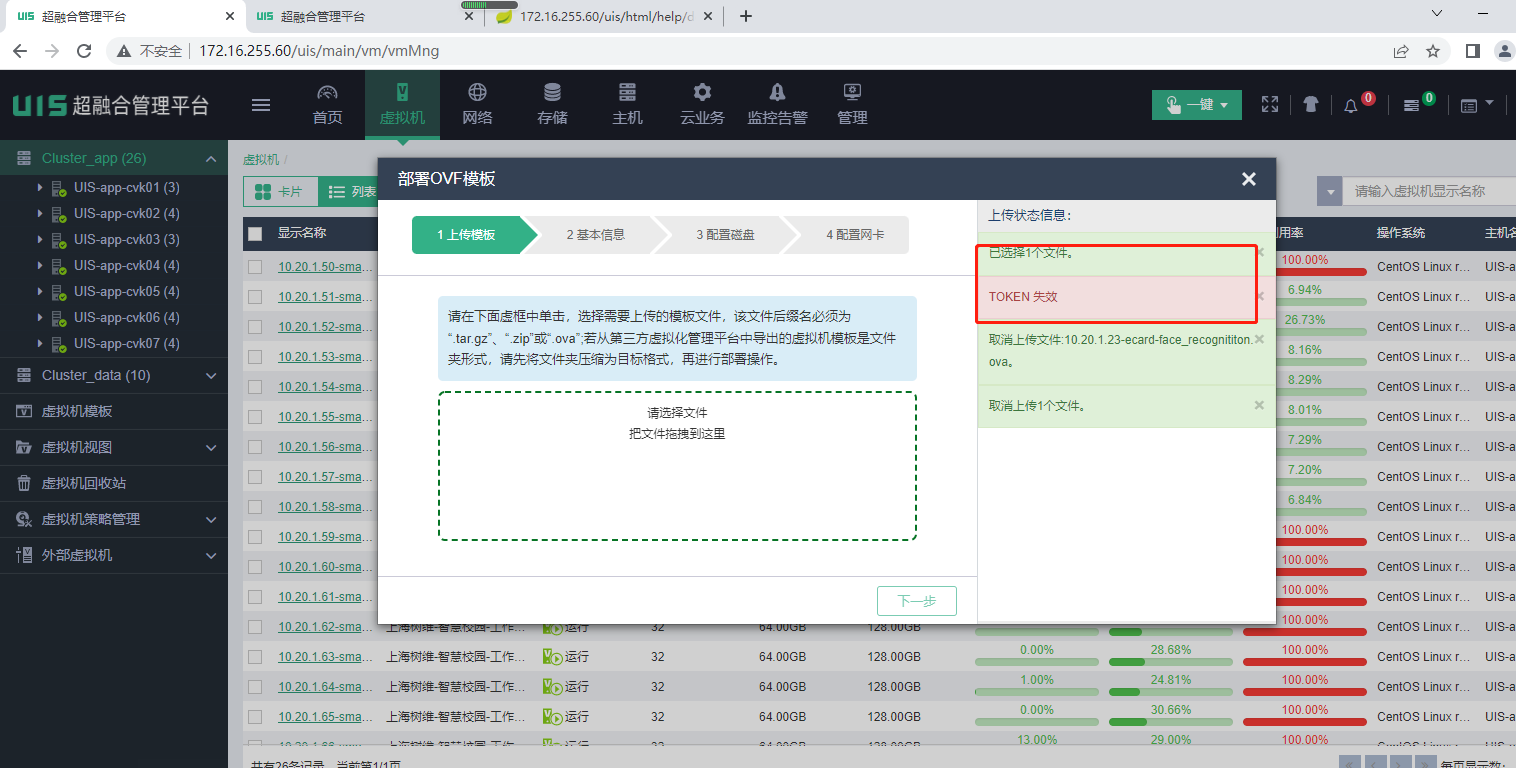Image resolution: width=1516 pixels, height=768 pixels.
Task: Expand UIS-app-cvk01 (3) host node
Action: pyautogui.click(x=40, y=187)
